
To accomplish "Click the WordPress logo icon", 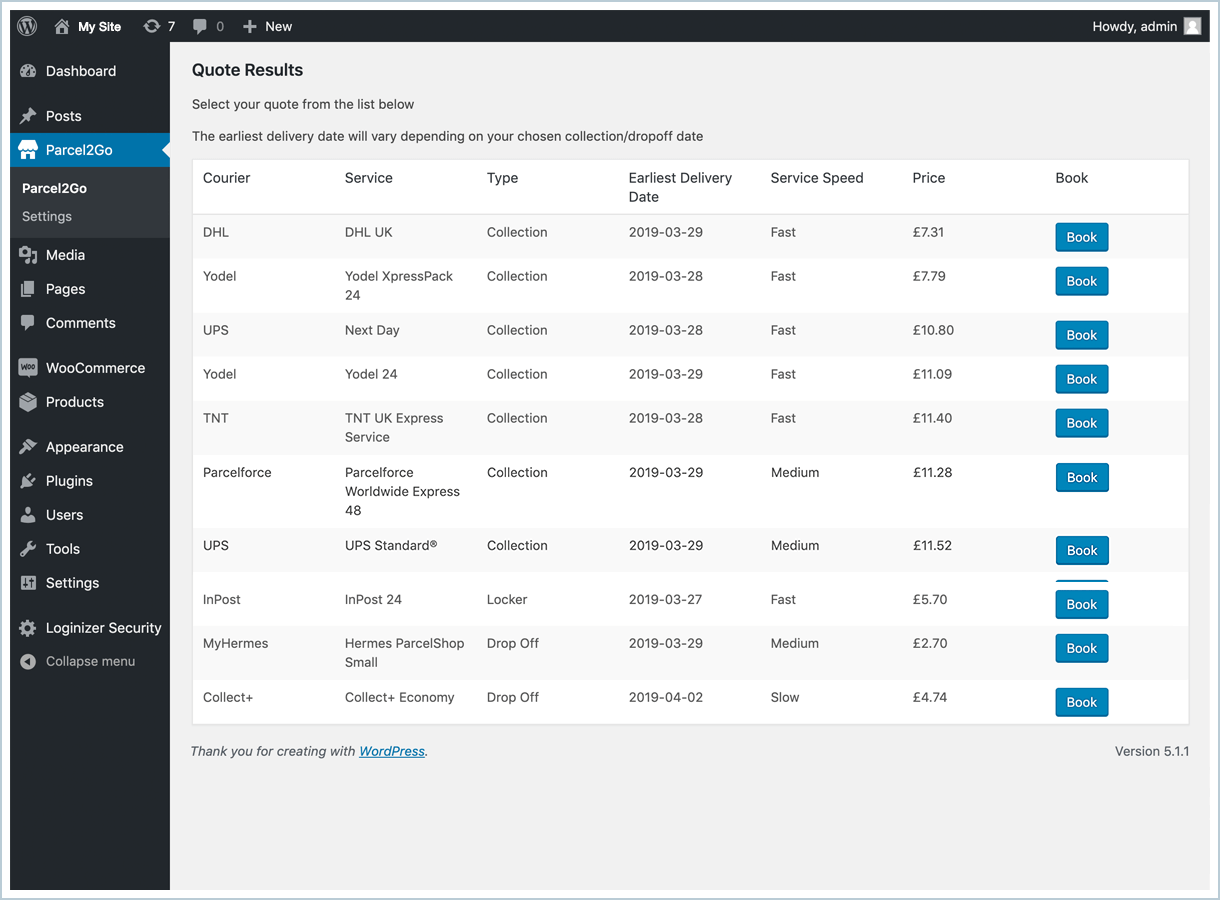I will [x=27, y=27].
